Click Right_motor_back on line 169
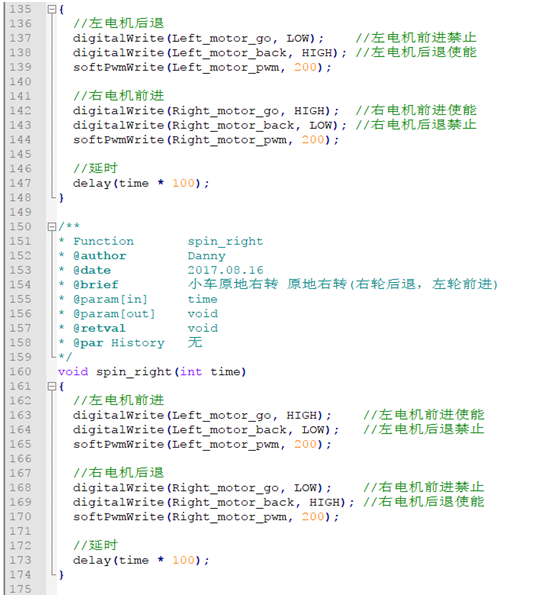Screen dimensions: 557x597 coord(233,502)
